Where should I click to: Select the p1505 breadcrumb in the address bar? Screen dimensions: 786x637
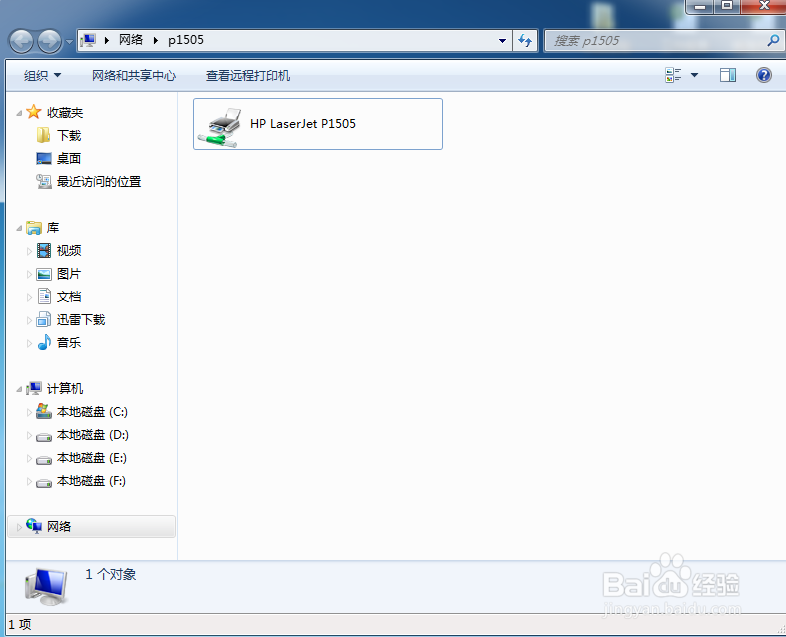click(x=186, y=40)
